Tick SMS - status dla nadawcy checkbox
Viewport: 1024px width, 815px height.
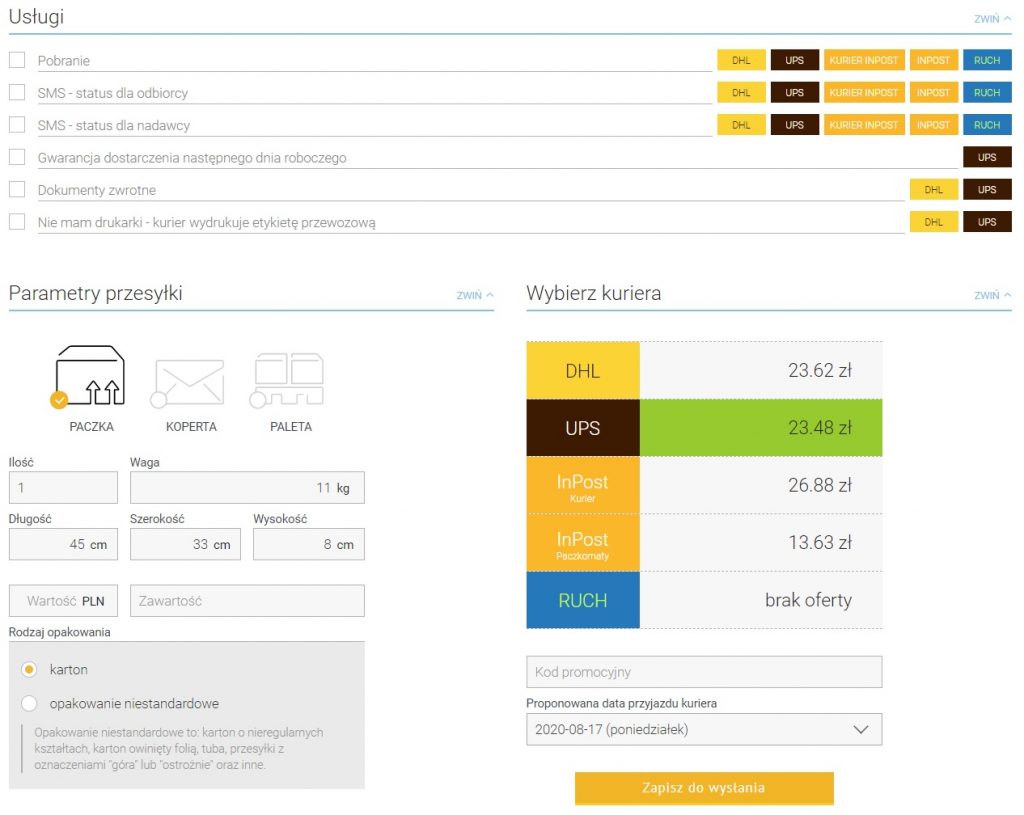(x=17, y=125)
